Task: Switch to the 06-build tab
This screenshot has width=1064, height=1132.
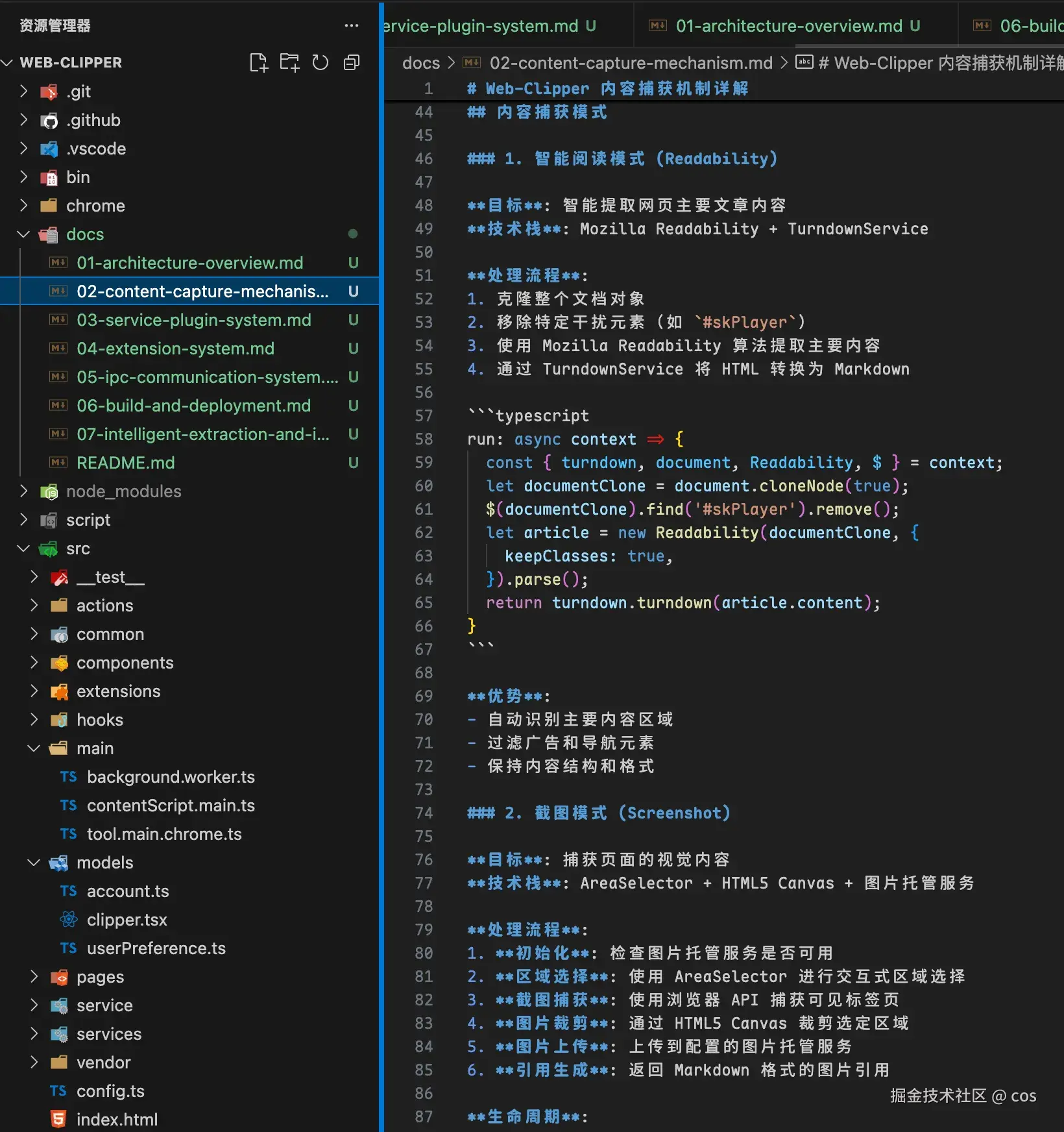Action: click(x=1011, y=26)
